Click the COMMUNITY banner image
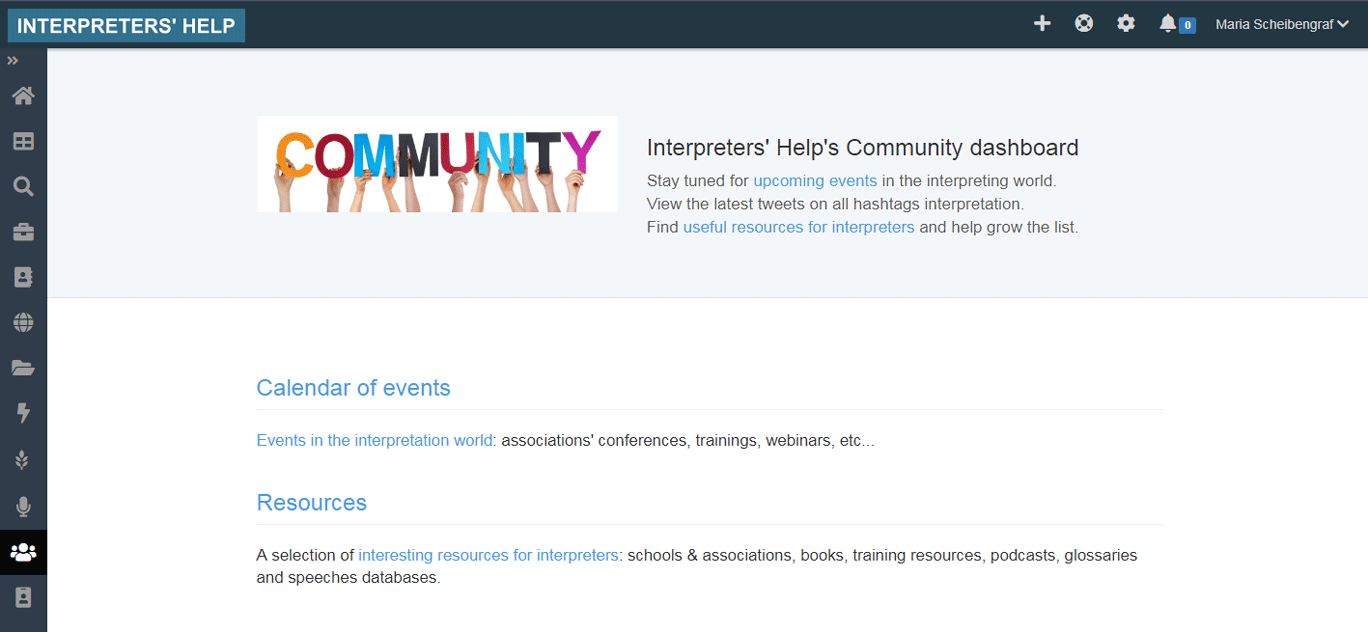1368x632 pixels. [x=437, y=164]
